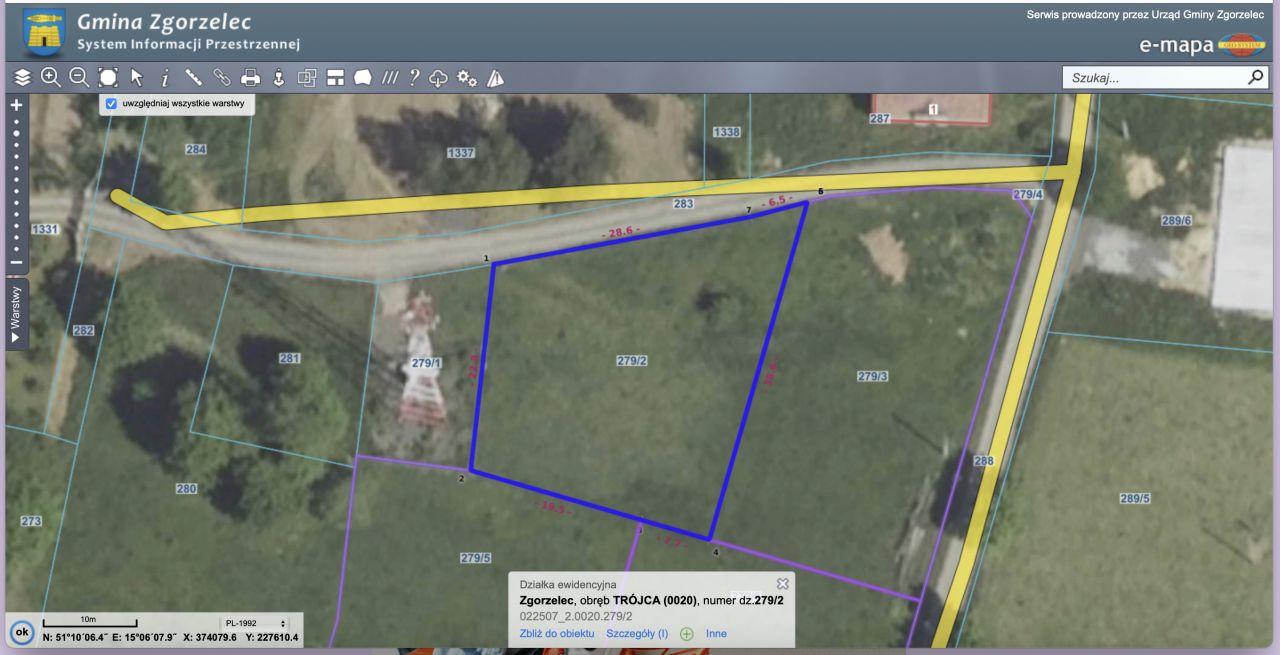Viewport: 1280px width, 655px height.
Task: Click the green plus icon in parcel popup
Action: pos(687,634)
